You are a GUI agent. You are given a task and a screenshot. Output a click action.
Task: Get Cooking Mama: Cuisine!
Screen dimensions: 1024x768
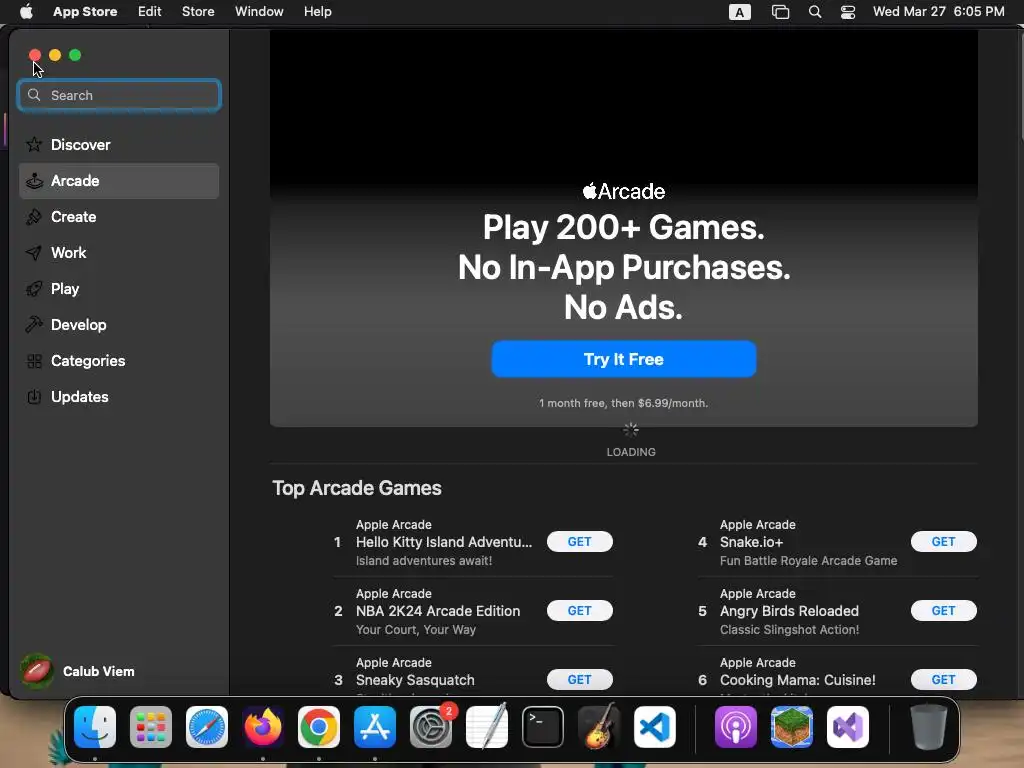pos(943,680)
